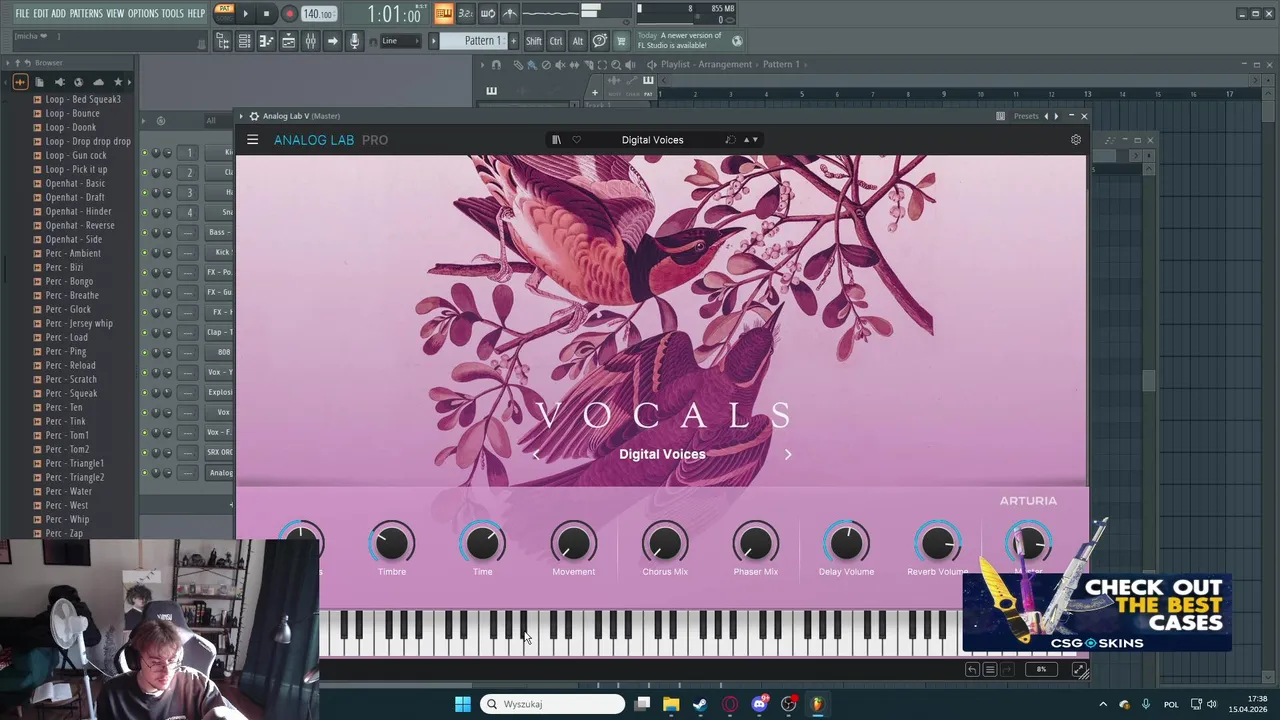This screenshot has width=1280, height=720.
Task: Arm recording with Record button
Action: 289,14
